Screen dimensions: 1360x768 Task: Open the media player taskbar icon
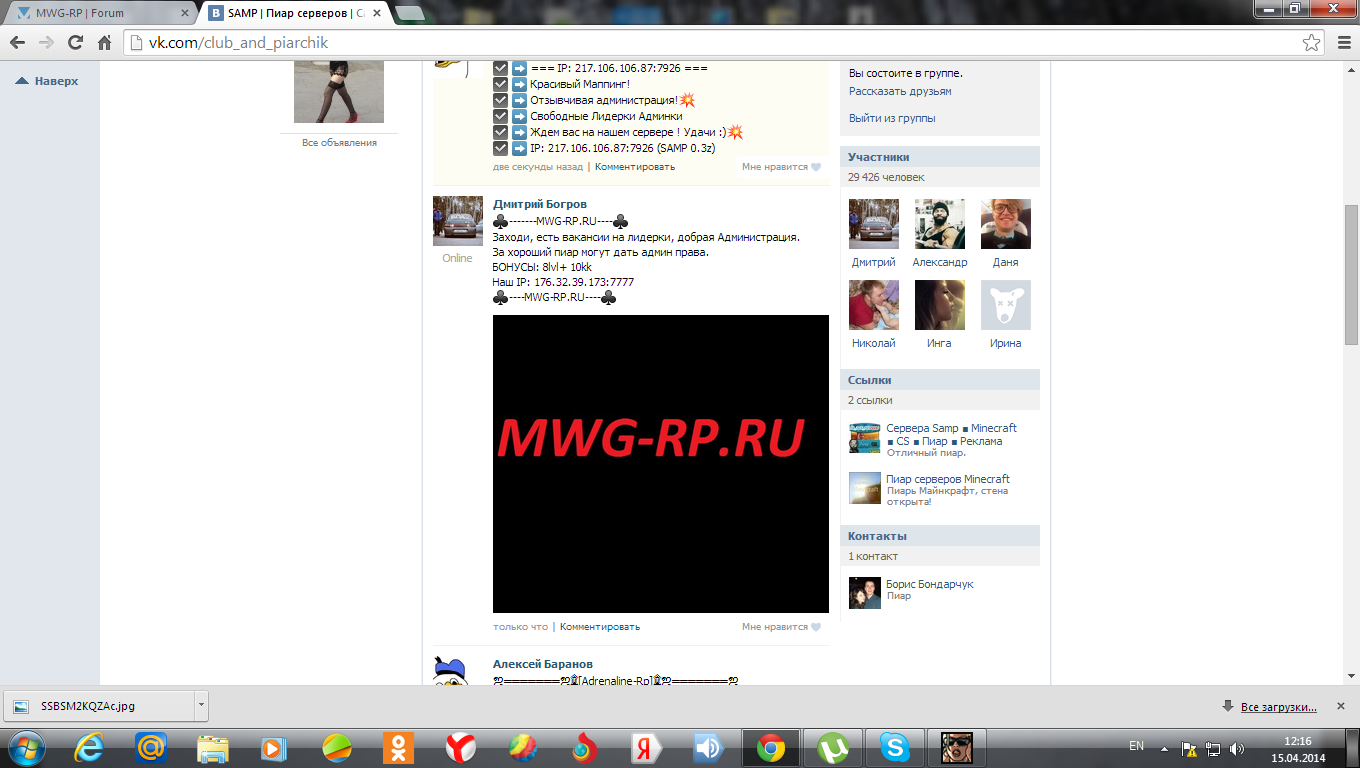tap(274, 748)
